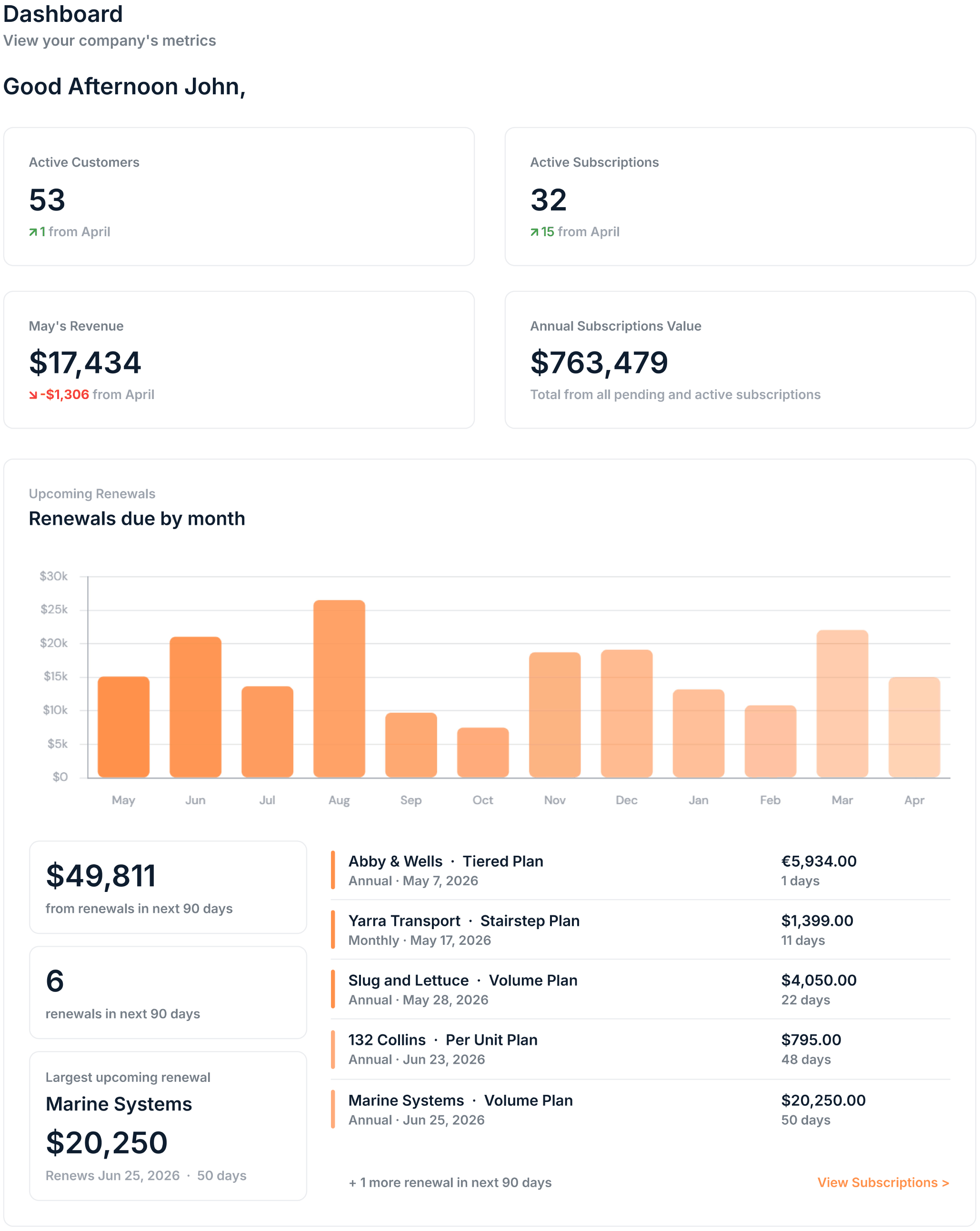
Task: Click 'Total from all pending and active subscriptions'
Action: pyautogui.click(x=675, y=394)
